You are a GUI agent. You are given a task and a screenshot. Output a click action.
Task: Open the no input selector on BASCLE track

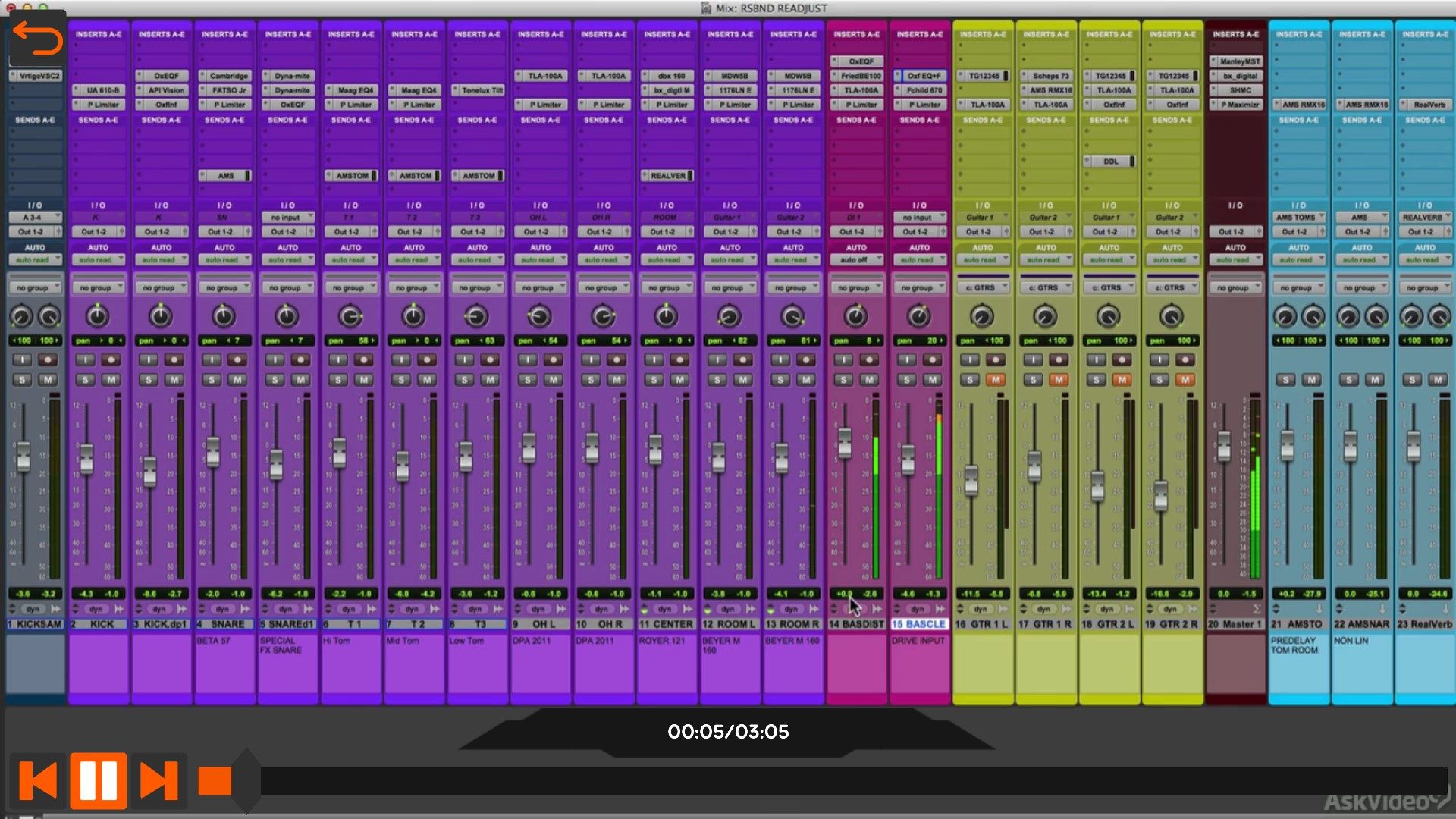(919, 218)
